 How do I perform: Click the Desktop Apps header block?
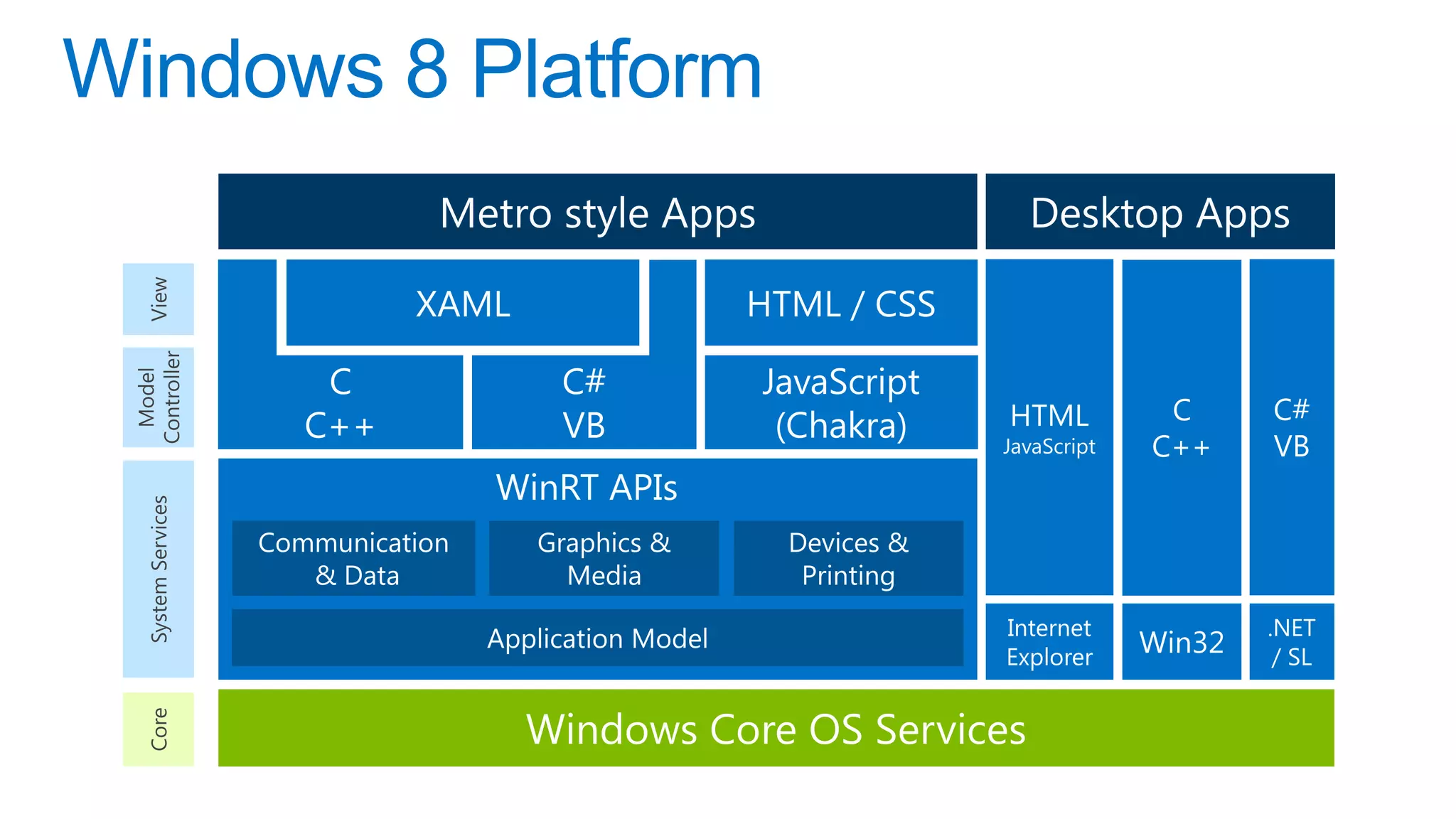tap(1160, 212)
